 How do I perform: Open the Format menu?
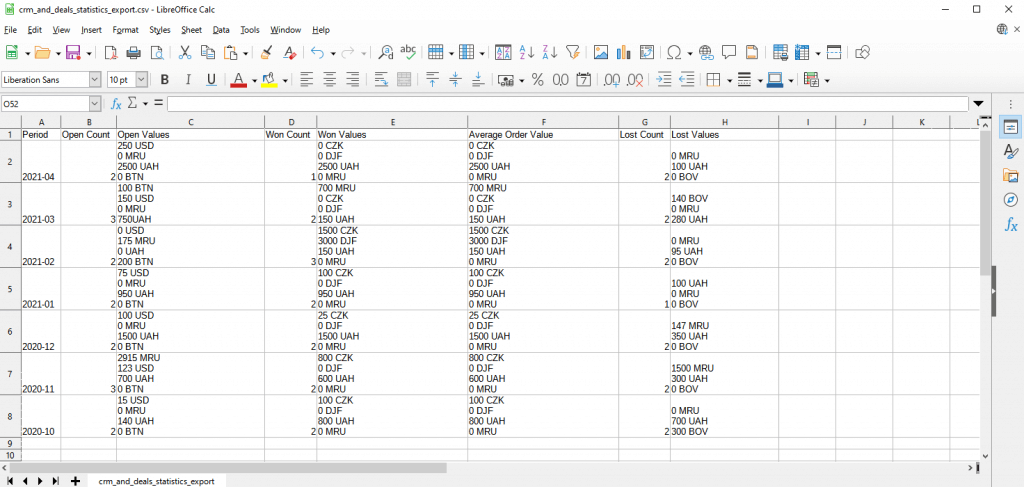pyautogui.click(x=125, y=30)
